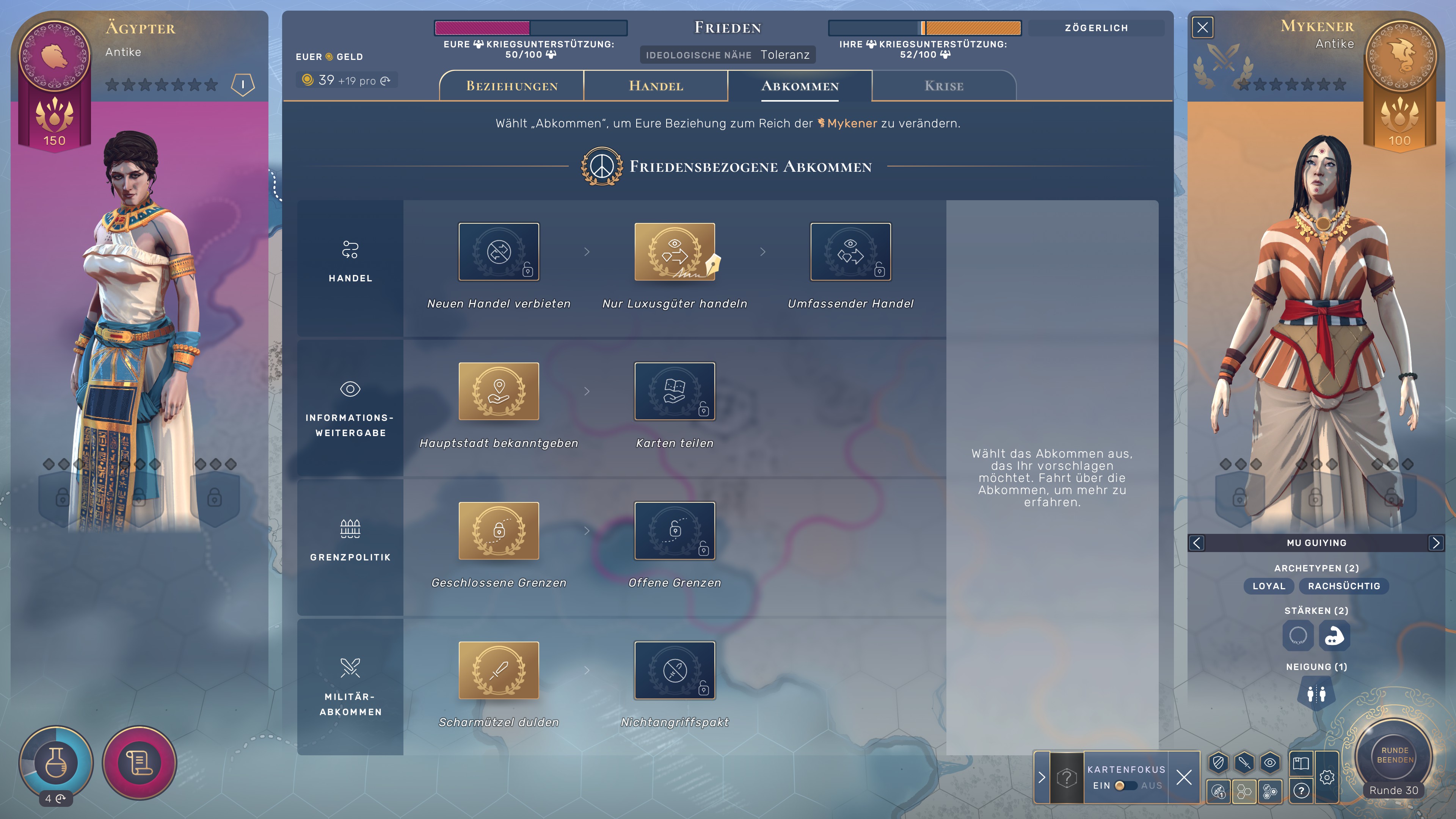Click the 'Runde 30' turn counter

click(1394, 790)
